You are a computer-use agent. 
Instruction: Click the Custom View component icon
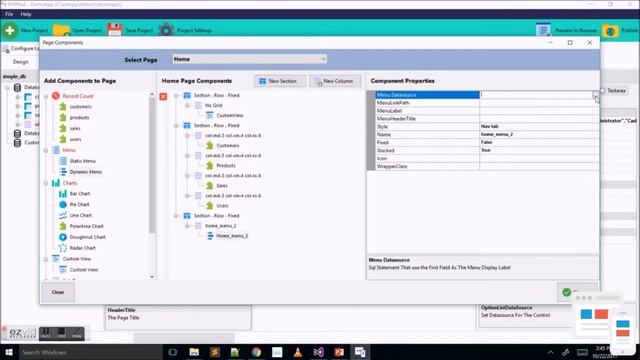click(x=63, y=269)
